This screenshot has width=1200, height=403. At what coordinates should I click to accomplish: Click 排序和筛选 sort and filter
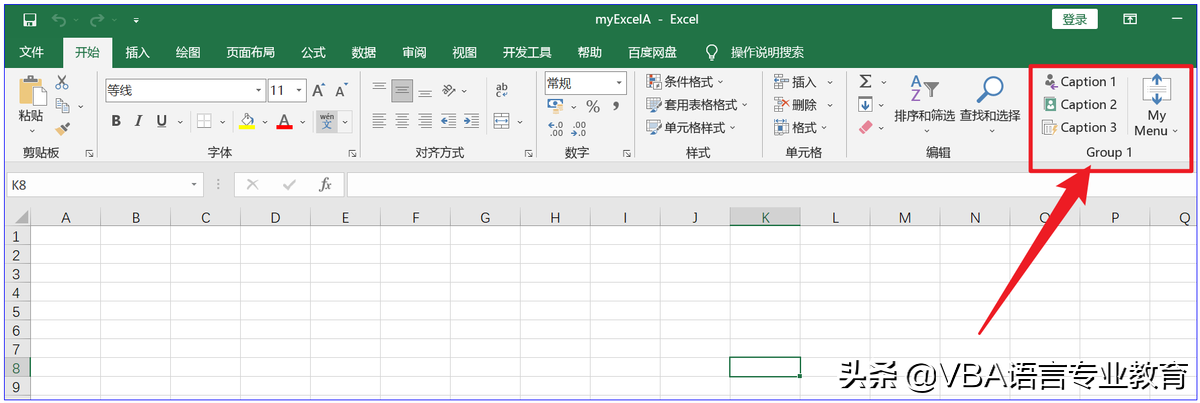[924, 106]
